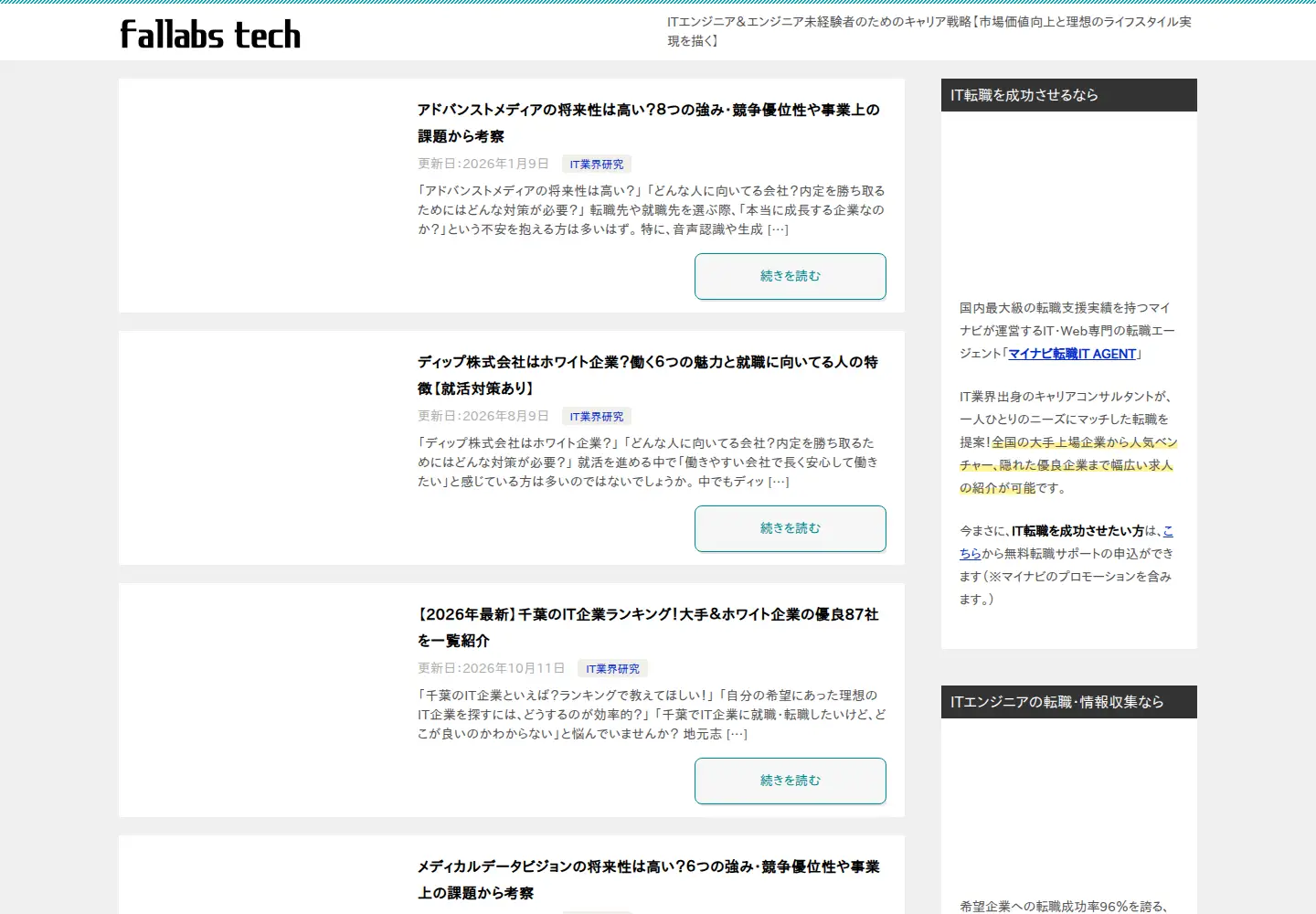Click 続きを読む for the アドバンストメディア article
1316x914 pixels.
coord(791,276)
